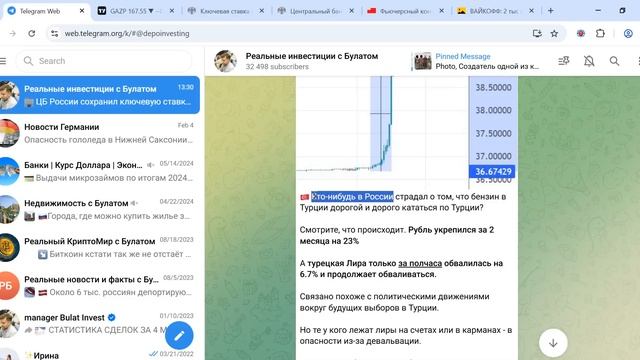The image size is (640, 360).
Task: Open Банки | Курс Доллара chat
Action: (100, 171)
